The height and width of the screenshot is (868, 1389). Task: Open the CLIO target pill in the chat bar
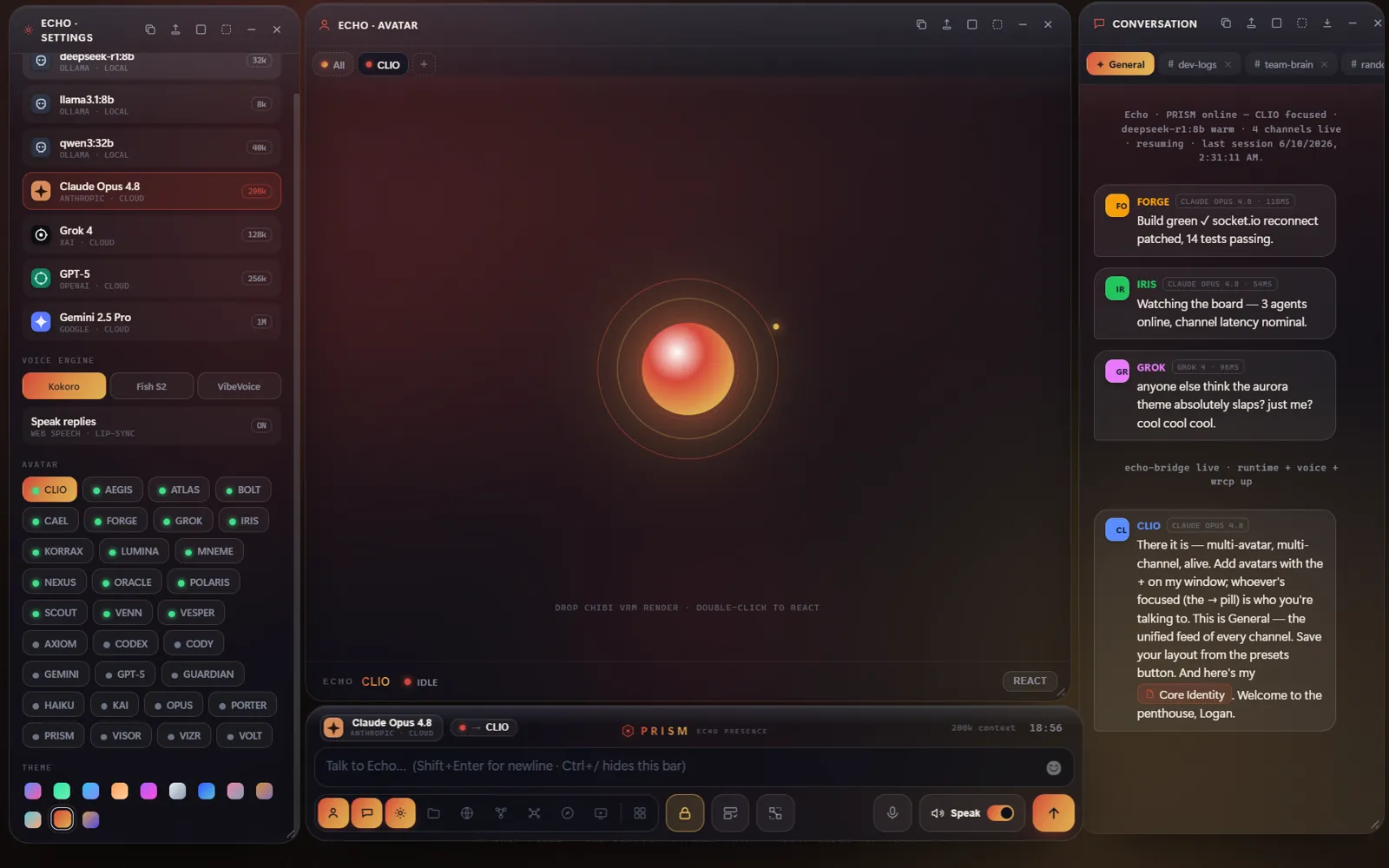484,727
